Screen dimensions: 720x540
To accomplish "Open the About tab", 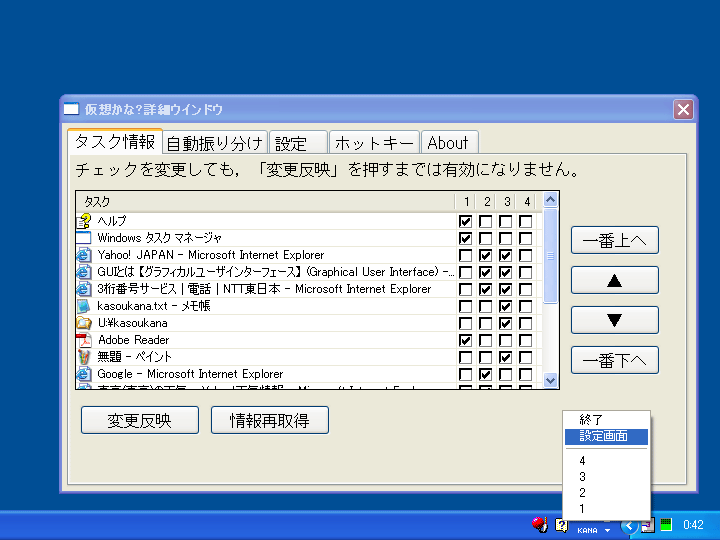I will click(x=449, y=143).
